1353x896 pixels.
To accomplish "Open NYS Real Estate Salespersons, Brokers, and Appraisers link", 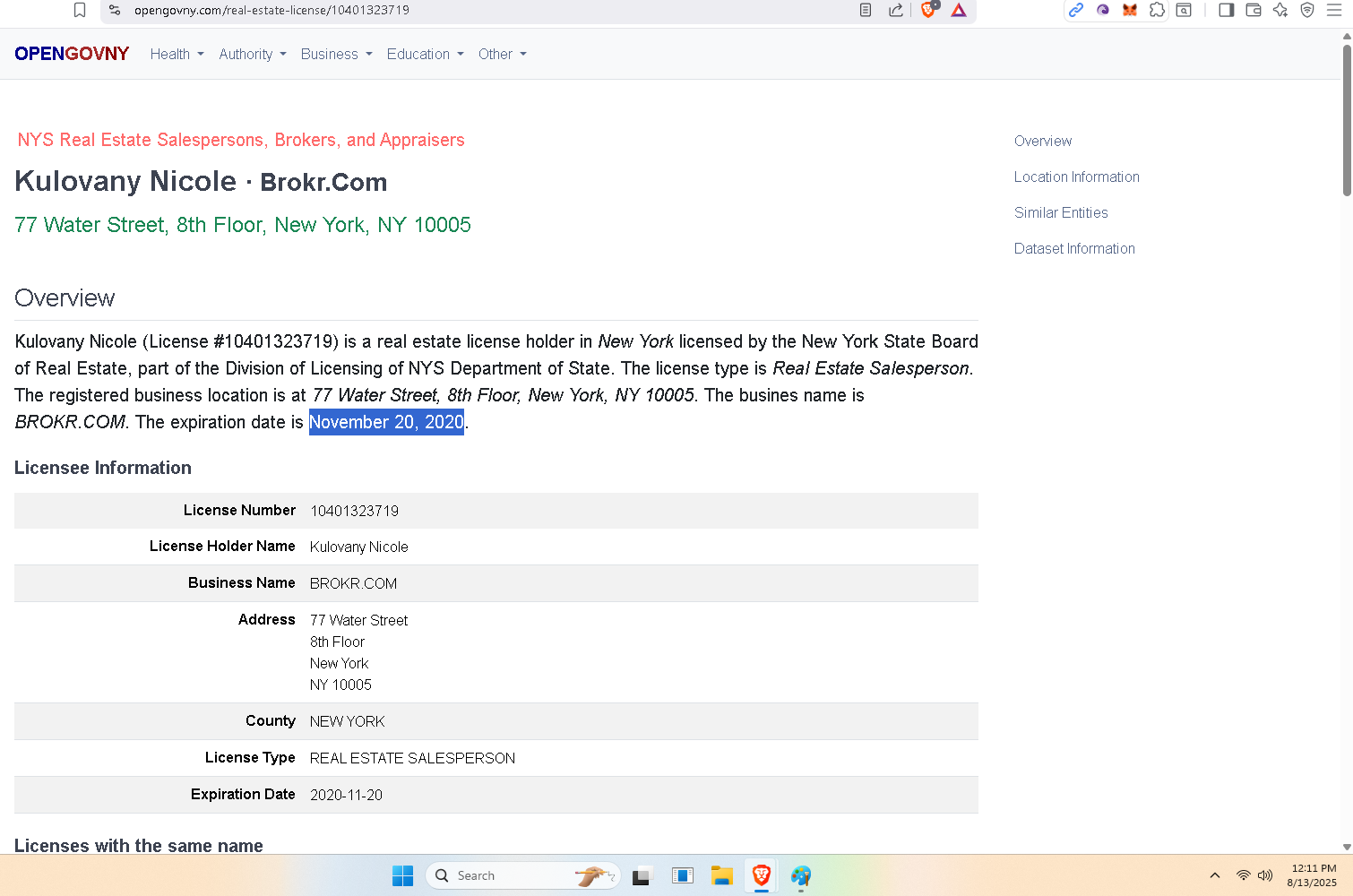I will [x=241, y=140].
